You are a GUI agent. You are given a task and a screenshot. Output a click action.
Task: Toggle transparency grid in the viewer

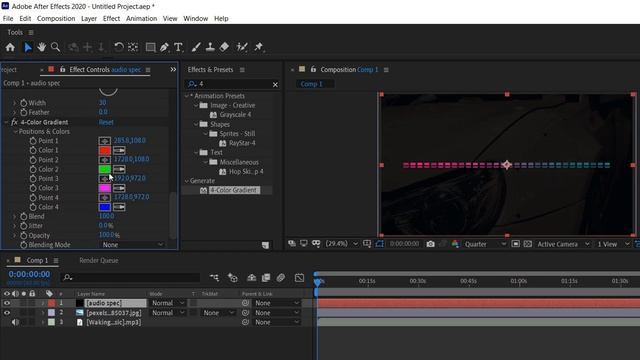click(528, 244)
